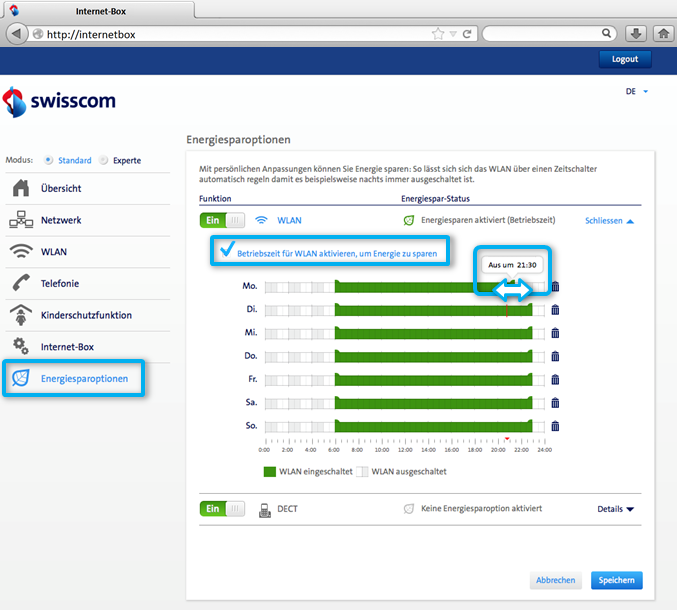This screenshot has width=677, height=610.
Task: Click the browser back arrow button
Action: (x=16, y=34)
